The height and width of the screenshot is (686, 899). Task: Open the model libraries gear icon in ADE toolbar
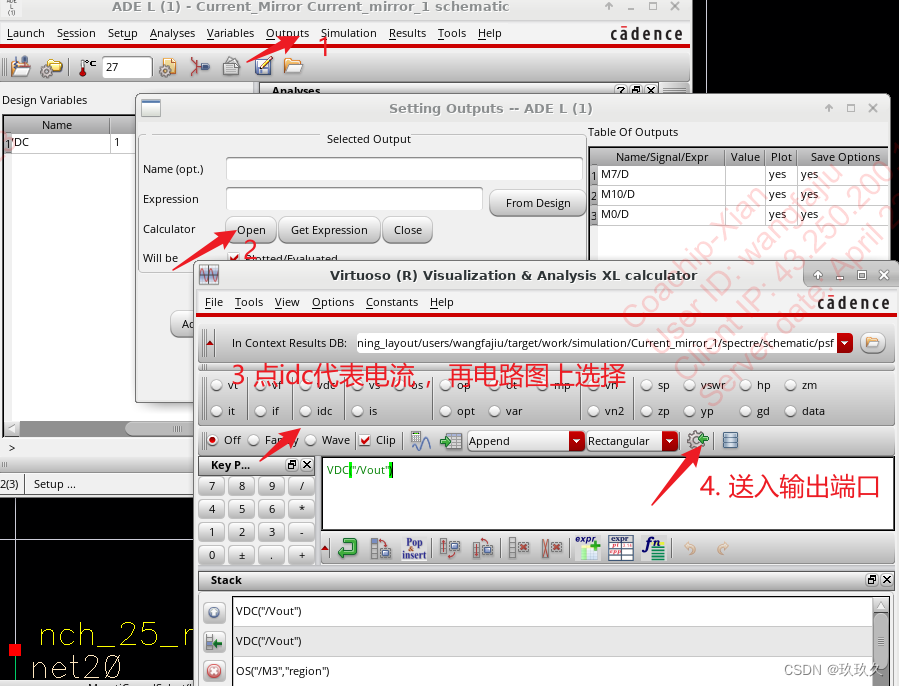[167, 68]
